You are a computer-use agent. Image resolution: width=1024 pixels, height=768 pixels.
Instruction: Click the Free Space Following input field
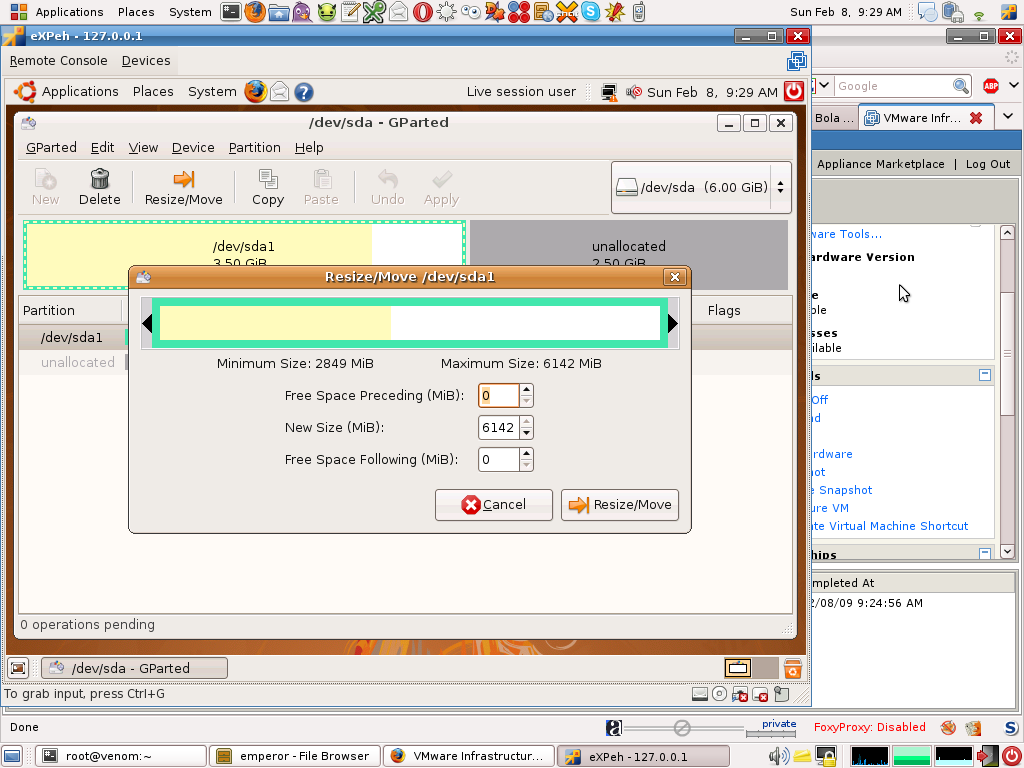(499, 460)
